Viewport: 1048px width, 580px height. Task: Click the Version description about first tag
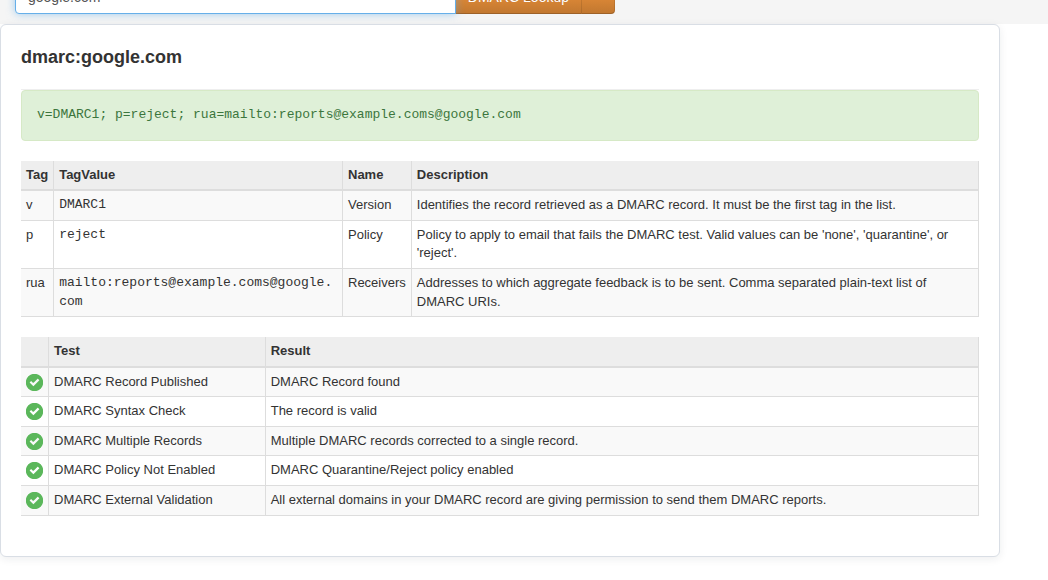[x=656, y=205]
